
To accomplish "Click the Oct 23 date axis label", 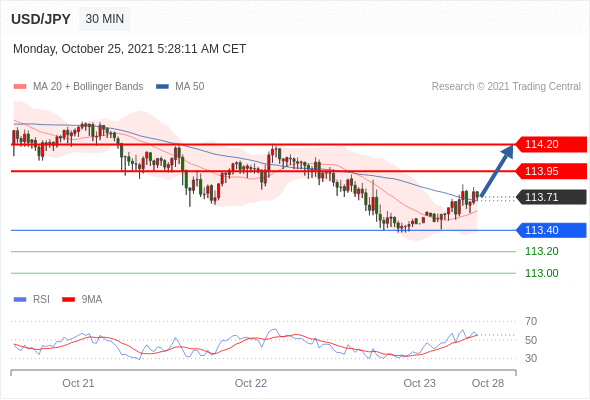I will [420, 383].
